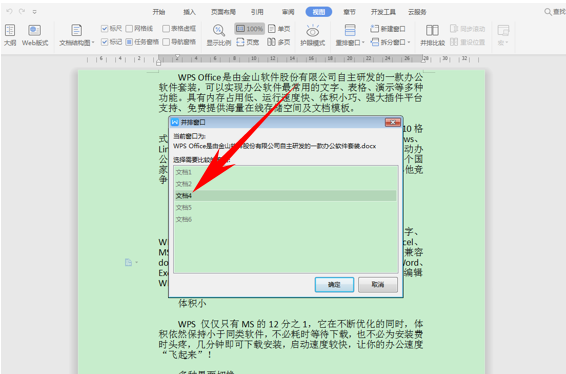Click 重设位置 reset position

(467, 42)
